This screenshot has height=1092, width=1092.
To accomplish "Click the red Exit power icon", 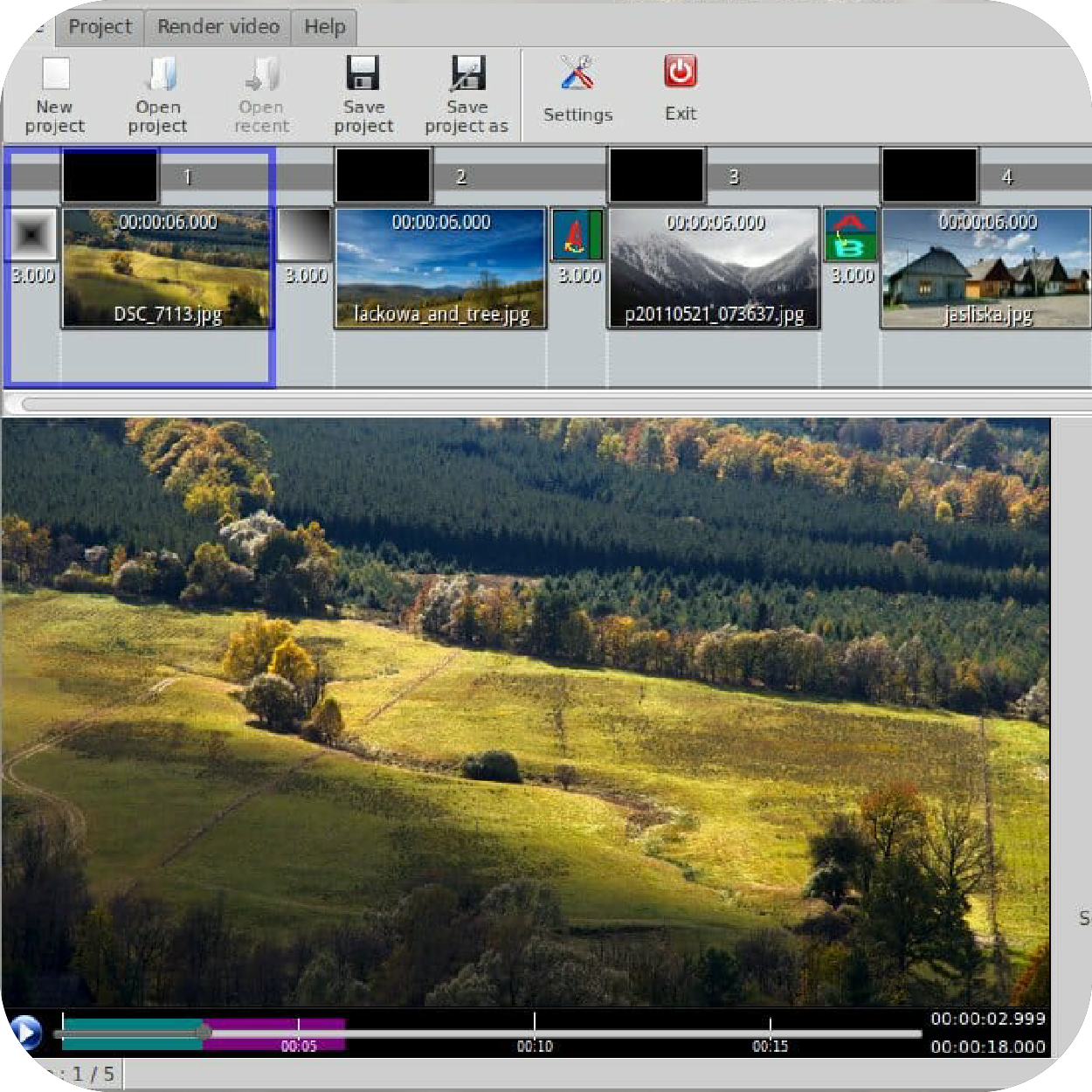I will [681, 73].
